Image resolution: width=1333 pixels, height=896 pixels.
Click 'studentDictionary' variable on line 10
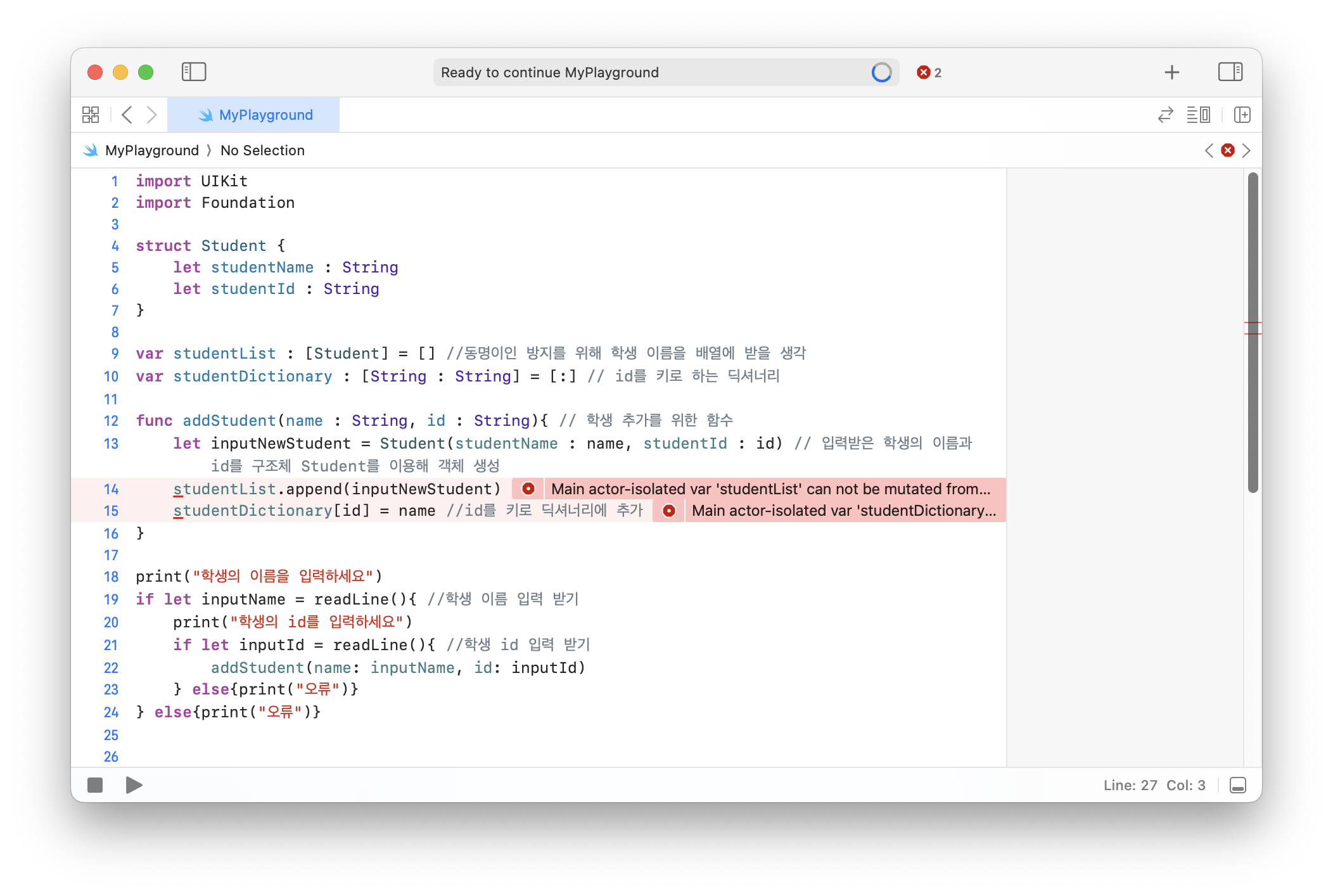click(253, 376)
